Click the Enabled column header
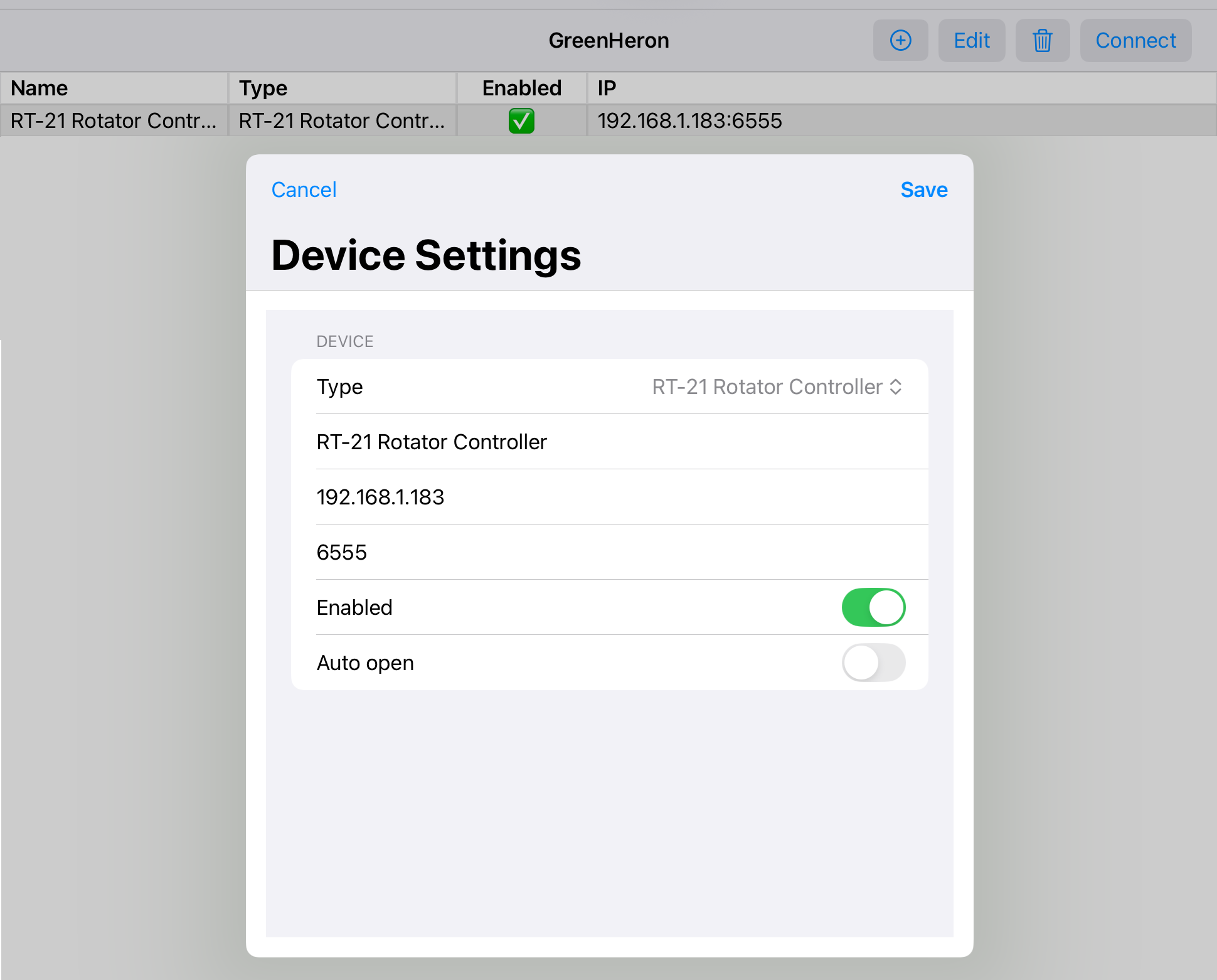This screenshot has width=1217, height=980. [x=521, y=88]
